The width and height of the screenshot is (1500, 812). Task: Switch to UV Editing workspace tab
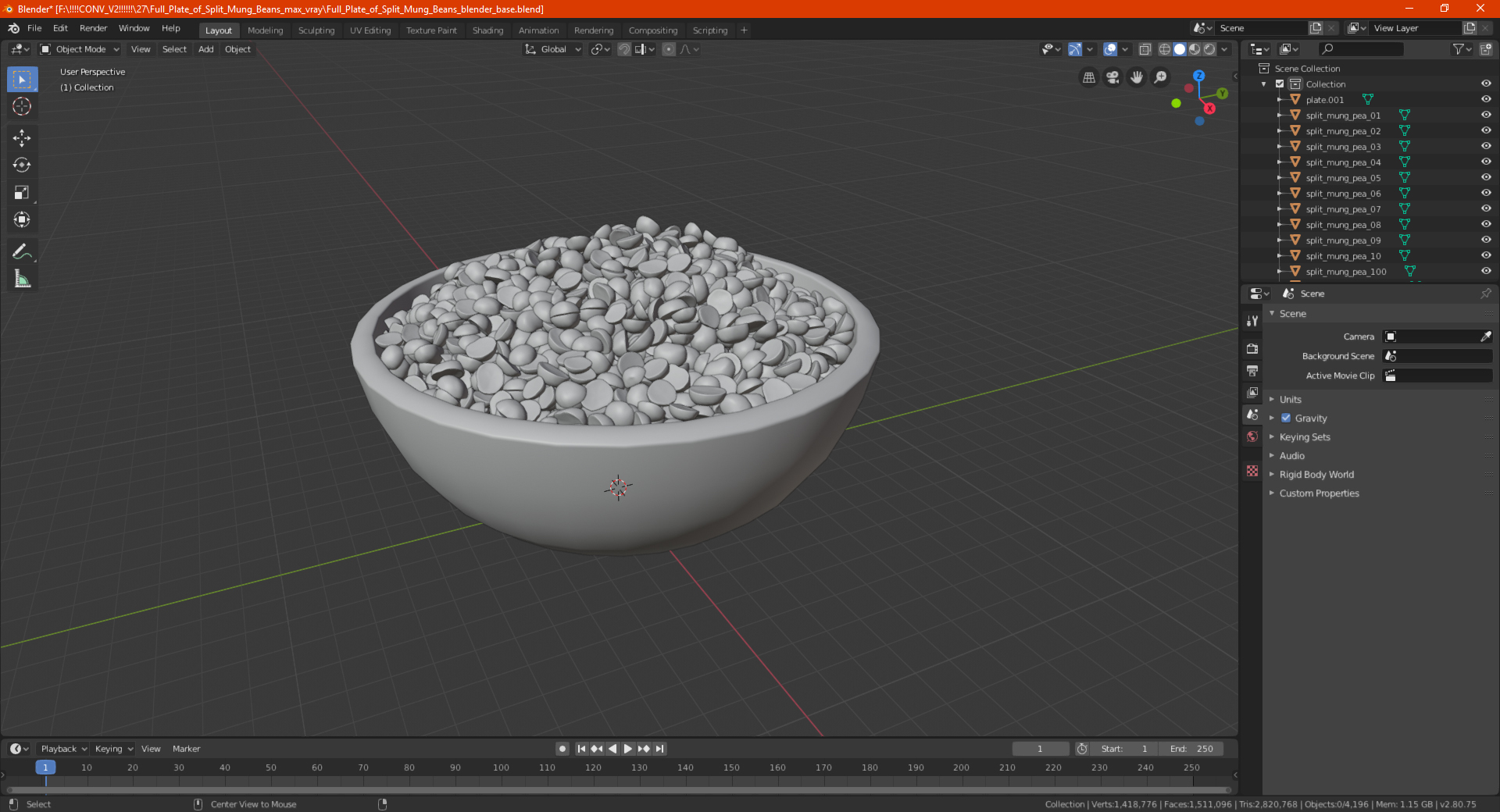[370, 30]
